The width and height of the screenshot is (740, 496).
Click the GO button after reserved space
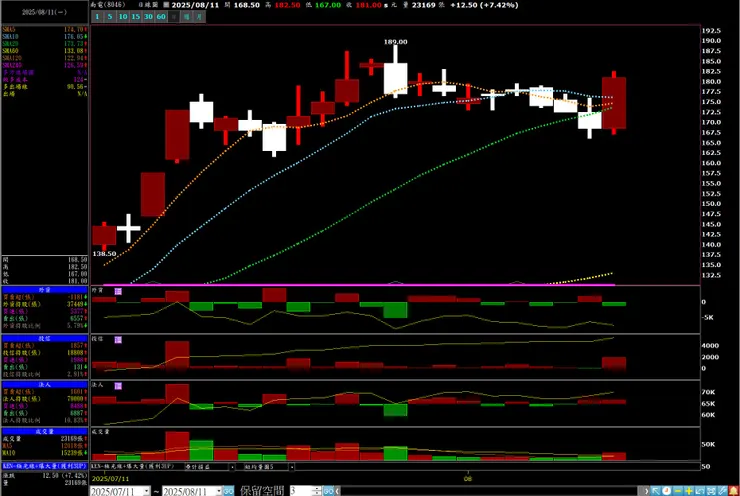pyautogui.click(x=328, y=491)
